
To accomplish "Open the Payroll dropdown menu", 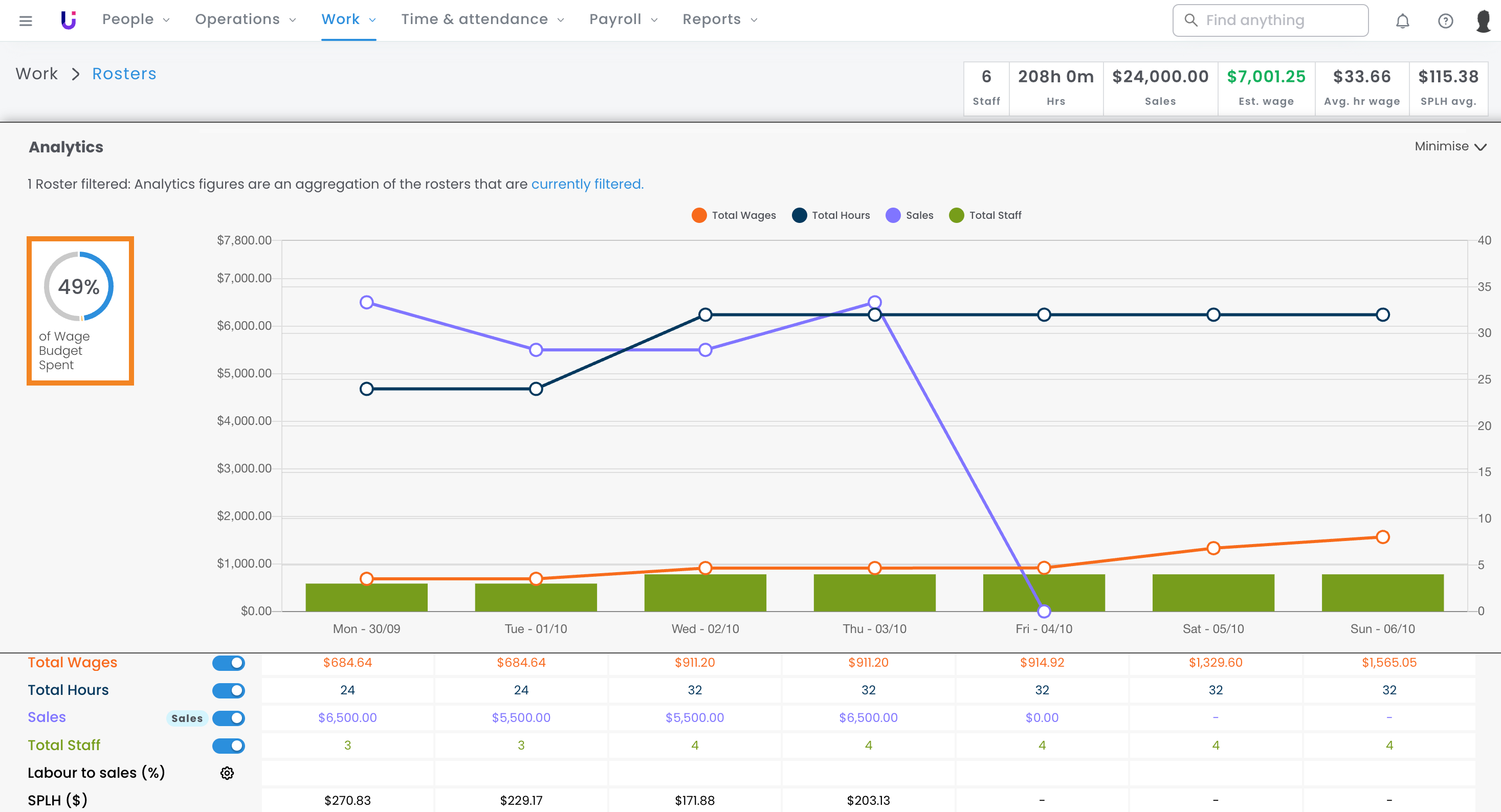I will click(x=623, y=20).
